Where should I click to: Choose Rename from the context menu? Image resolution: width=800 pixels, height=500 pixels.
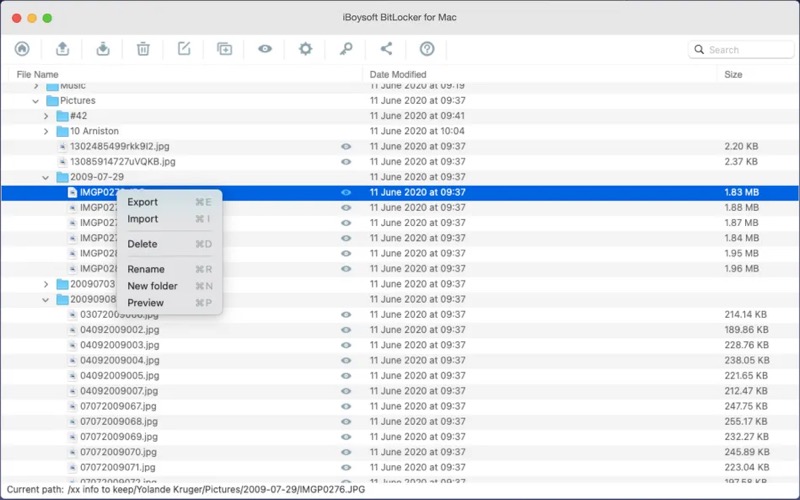[169, 269]
